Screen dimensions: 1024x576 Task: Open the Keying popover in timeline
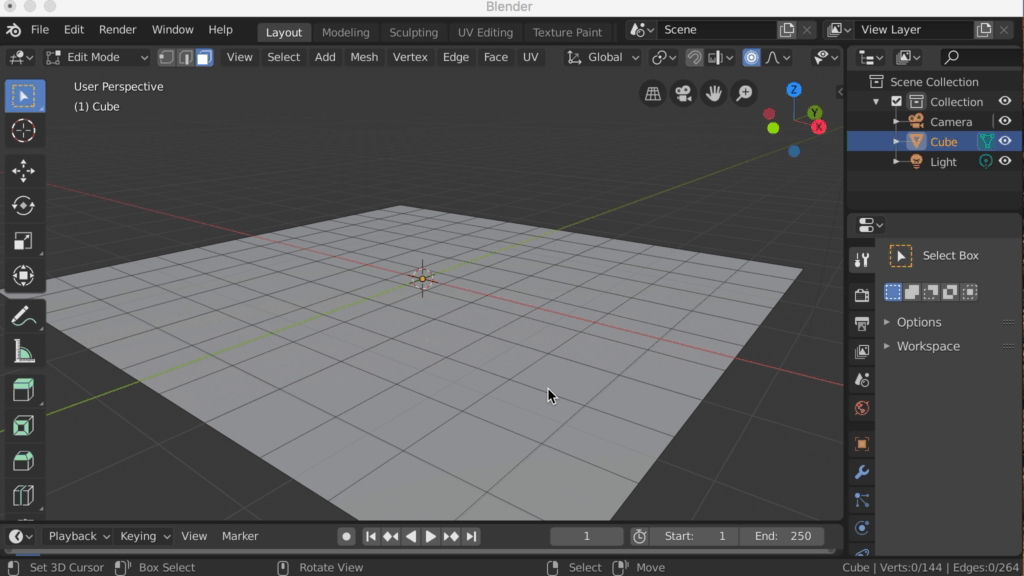tap(145, 536)
